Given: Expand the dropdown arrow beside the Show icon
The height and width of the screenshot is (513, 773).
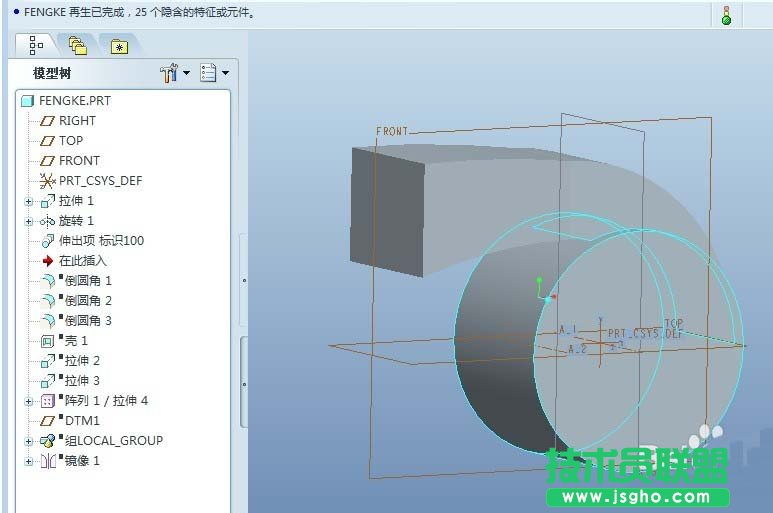Looking at the screenshot, I should (225, 73).
